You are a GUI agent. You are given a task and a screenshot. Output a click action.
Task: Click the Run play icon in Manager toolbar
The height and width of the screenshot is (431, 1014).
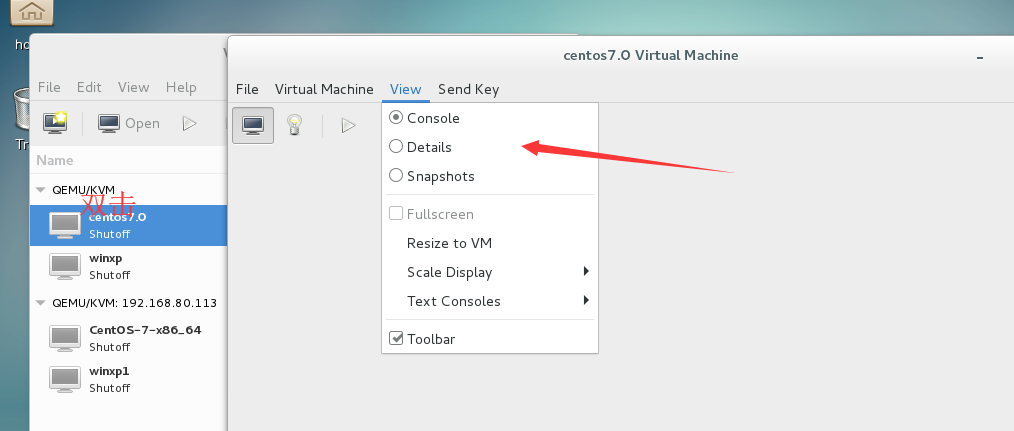click(x=189, y=123)
